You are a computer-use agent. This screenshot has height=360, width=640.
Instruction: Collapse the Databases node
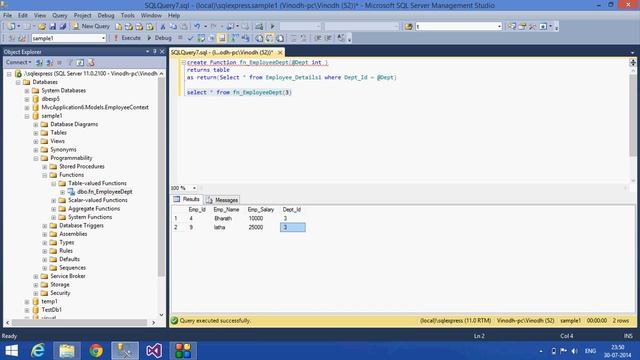coord(18,82)
